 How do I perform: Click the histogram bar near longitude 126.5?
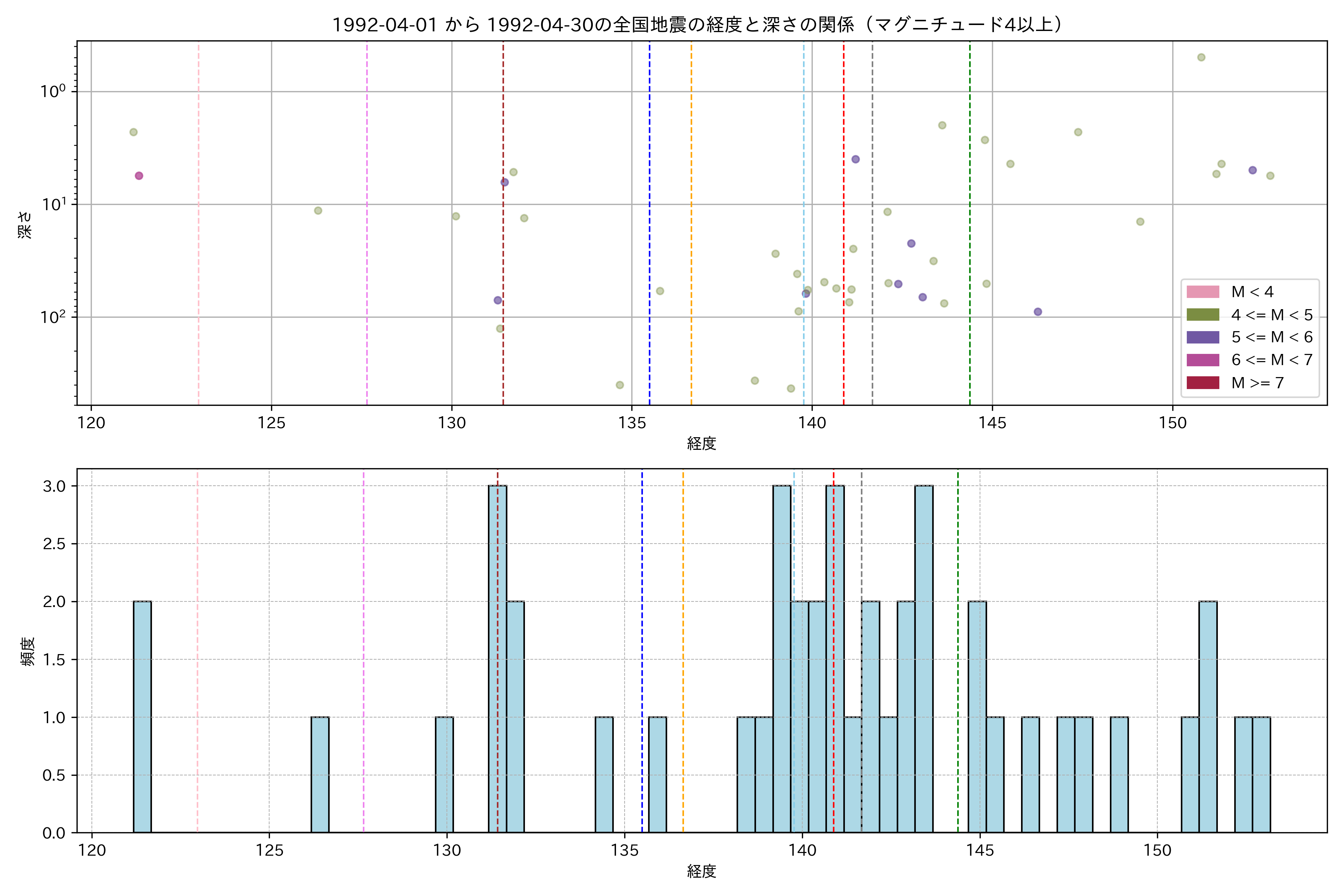coord(320,775)
